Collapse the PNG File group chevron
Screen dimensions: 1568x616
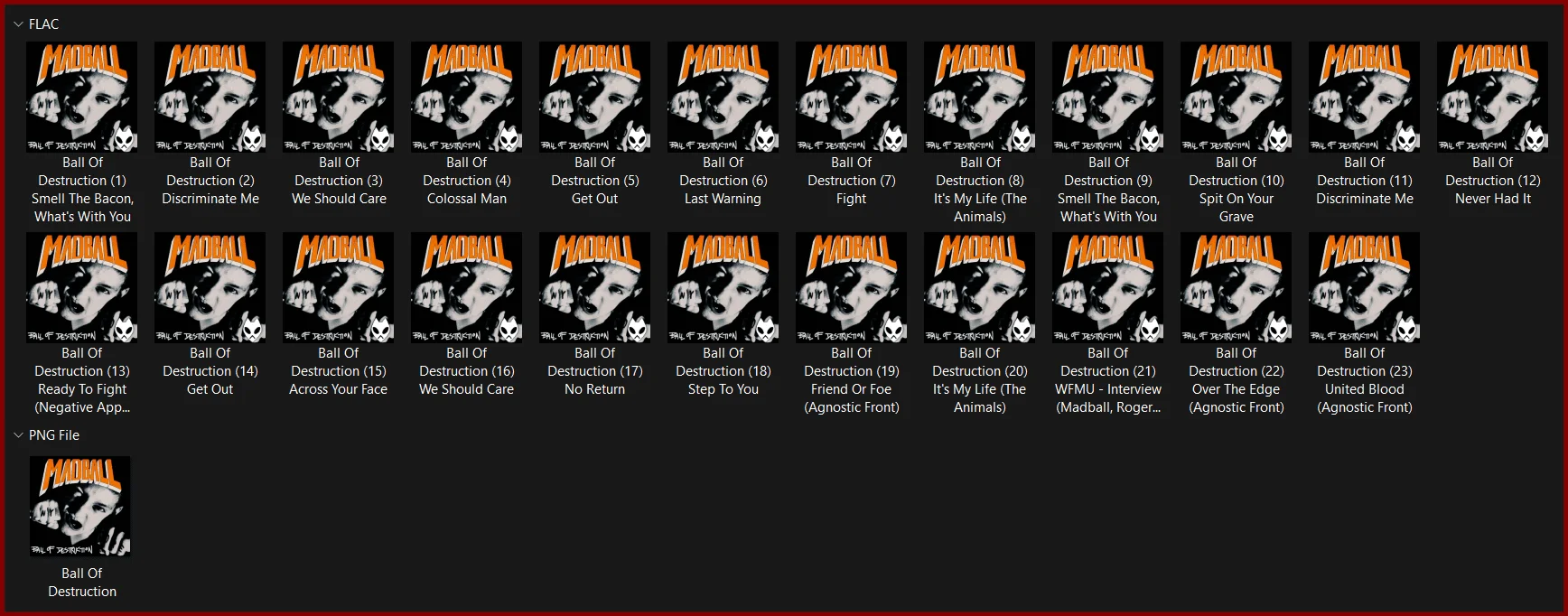pyautogui.click(x=18, y=435)
